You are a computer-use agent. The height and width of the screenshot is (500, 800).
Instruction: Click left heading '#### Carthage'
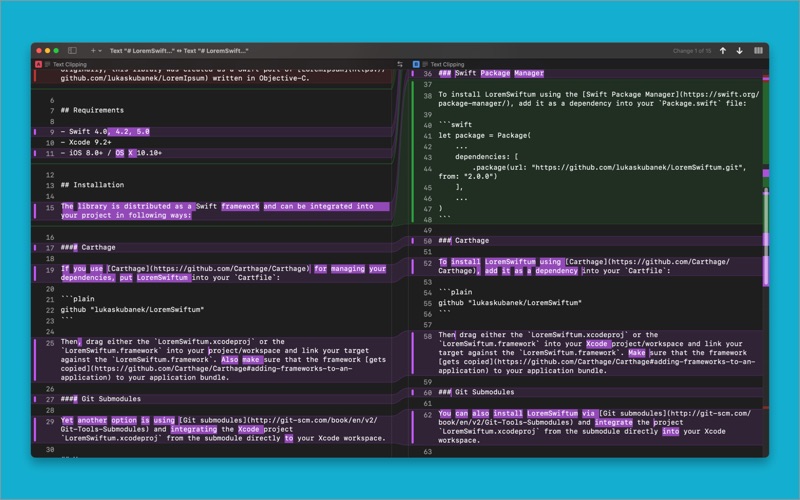[88, 247]
